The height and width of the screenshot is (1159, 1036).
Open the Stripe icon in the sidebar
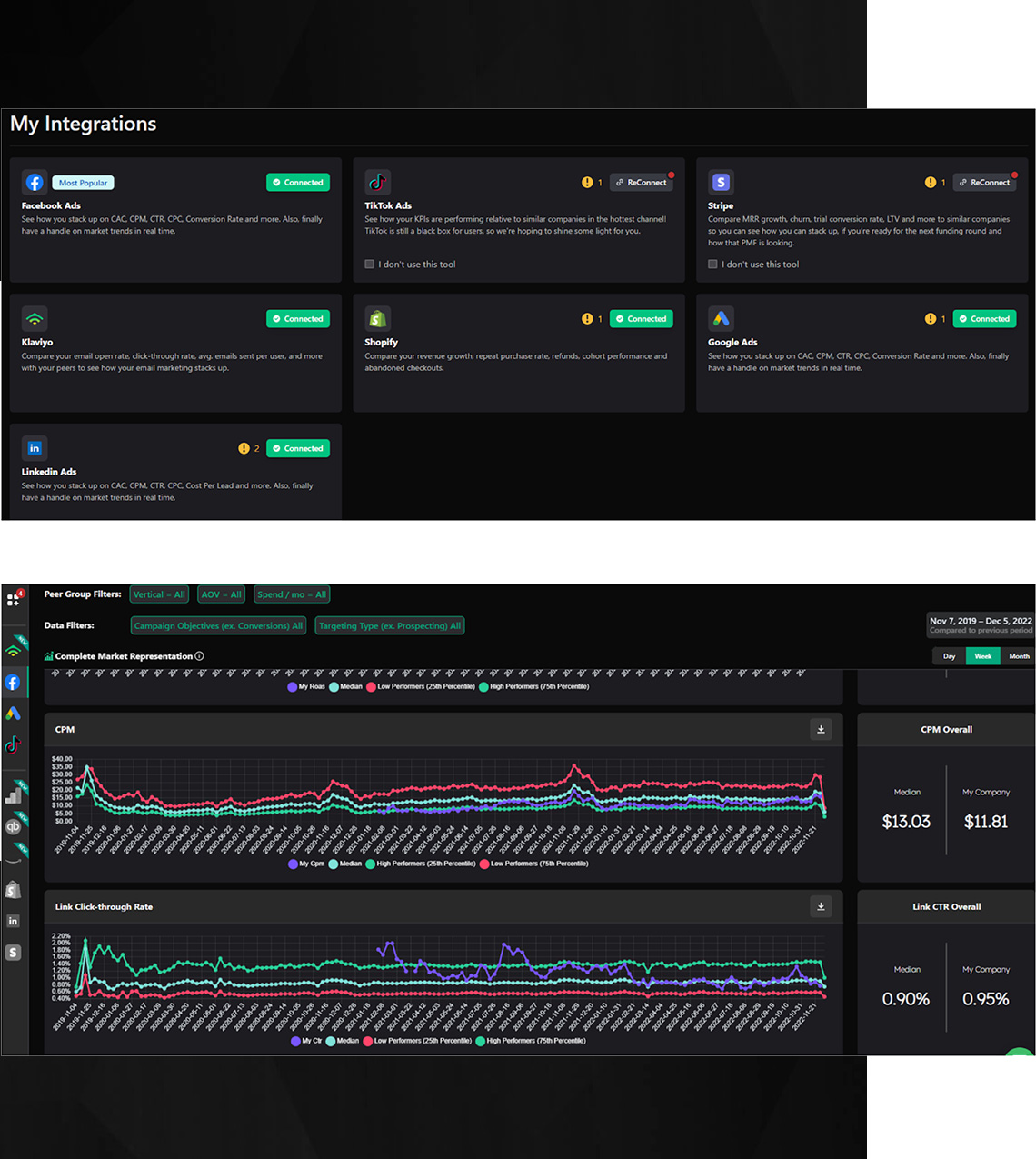point(13,953)
